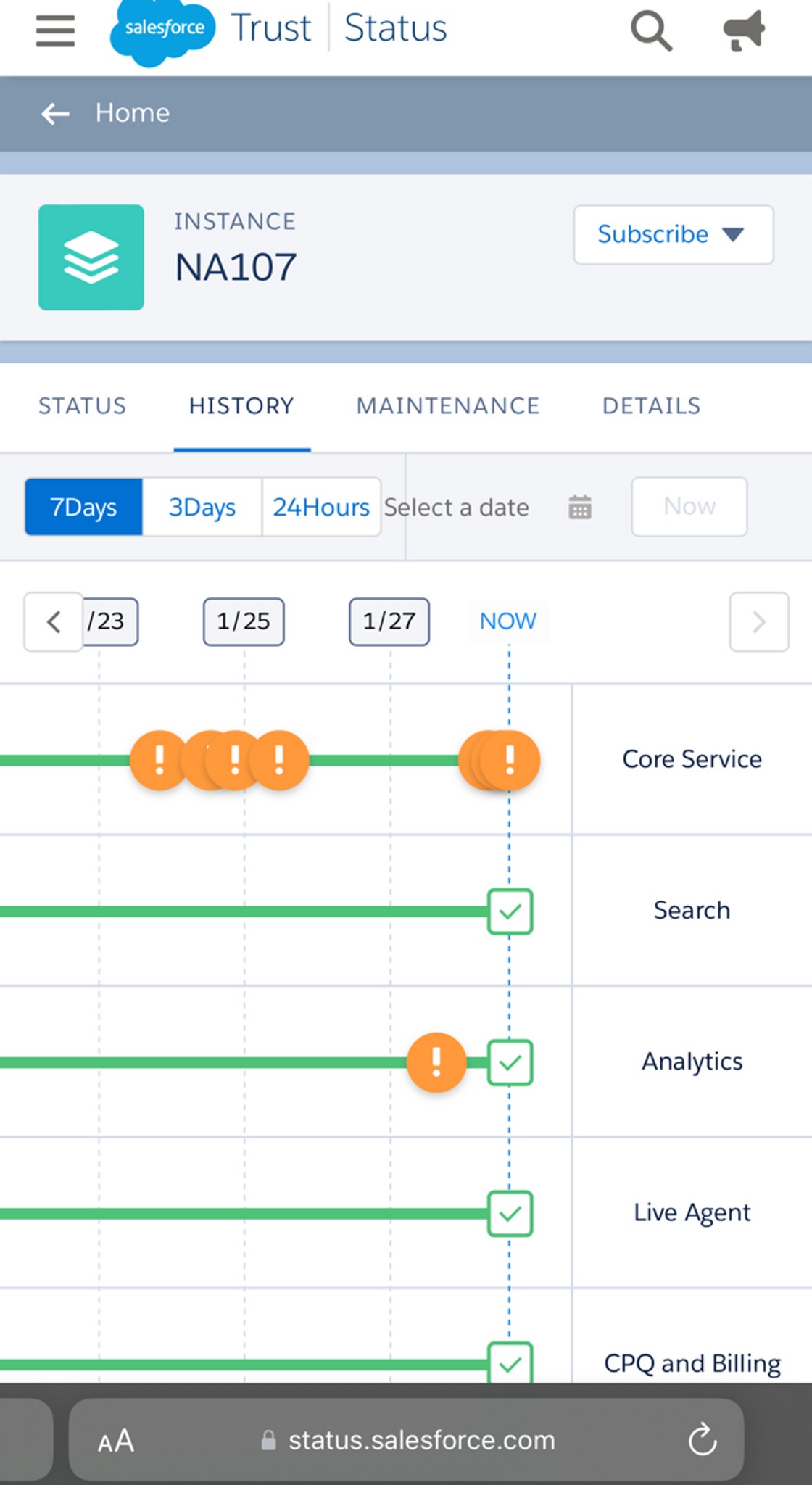Select the CPQ and Billing label
The image size is (812, 1485).
692,1363
